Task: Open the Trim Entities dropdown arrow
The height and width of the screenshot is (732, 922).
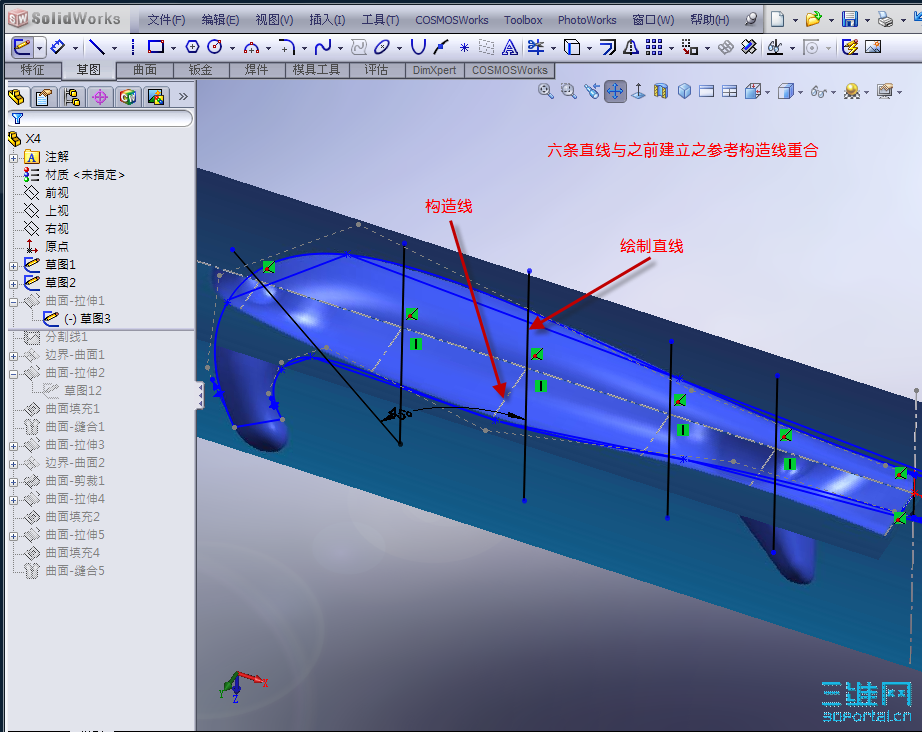Action: [x=553, y=48]
